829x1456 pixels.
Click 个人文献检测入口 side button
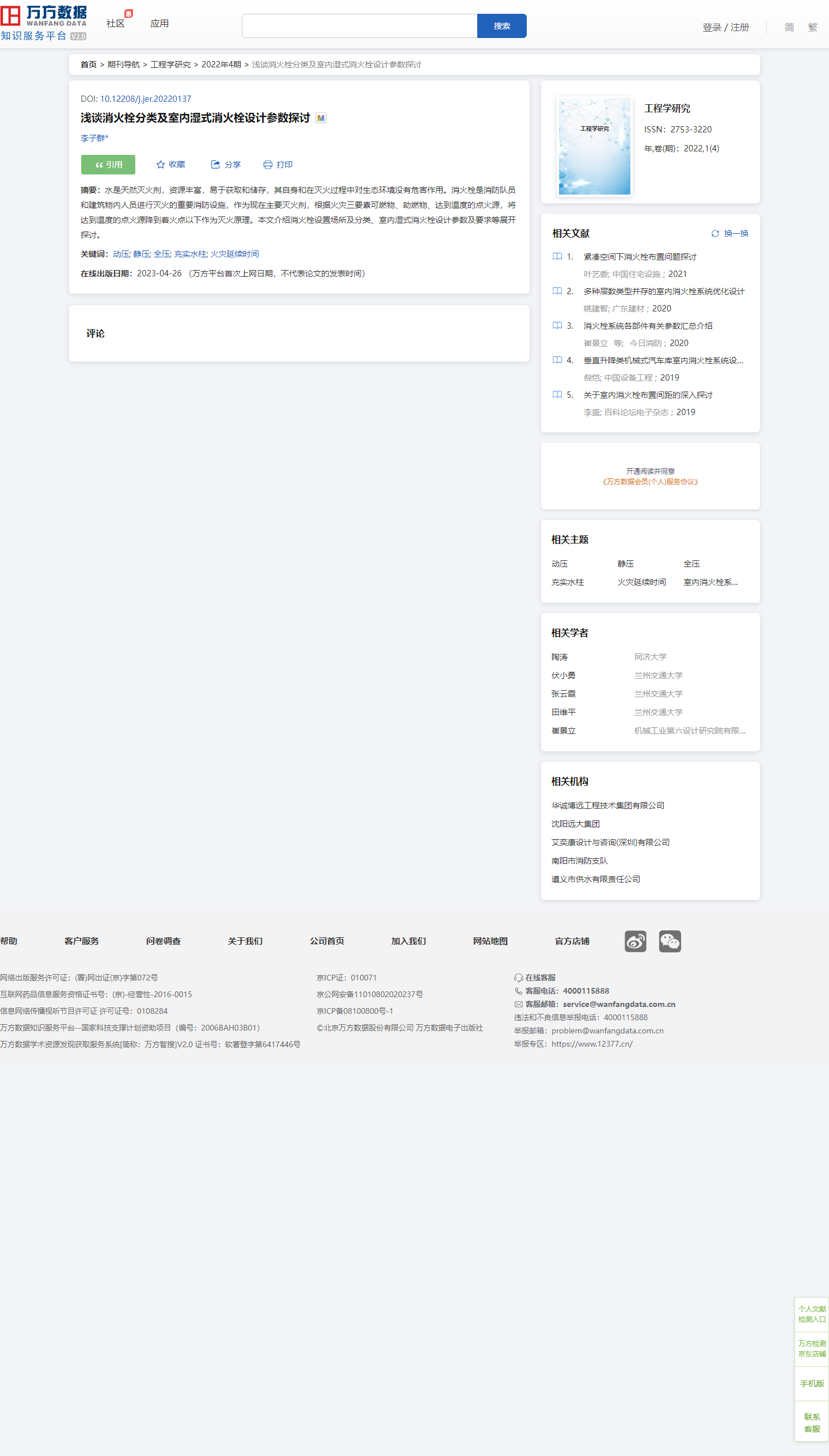[812, 1314]
